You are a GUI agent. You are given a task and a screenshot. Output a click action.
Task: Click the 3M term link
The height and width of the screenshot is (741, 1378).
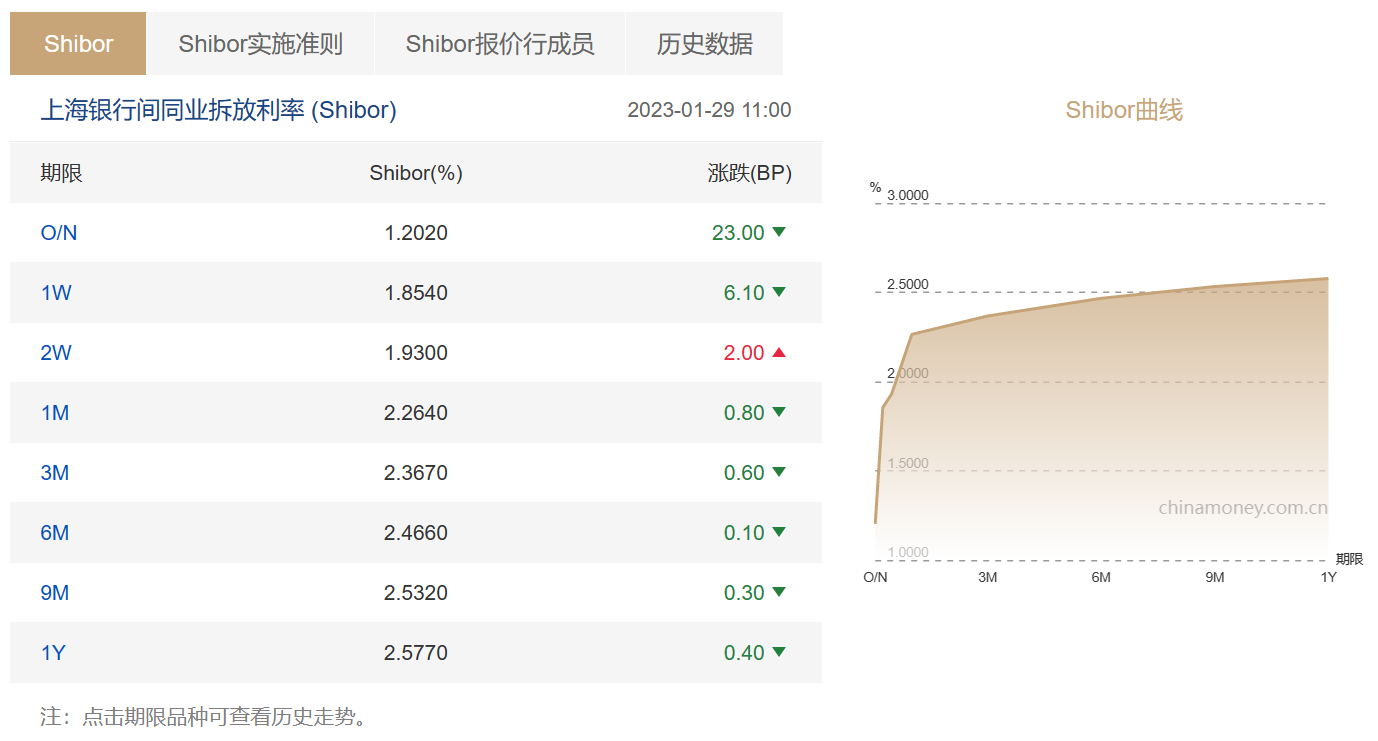[55, 473]
